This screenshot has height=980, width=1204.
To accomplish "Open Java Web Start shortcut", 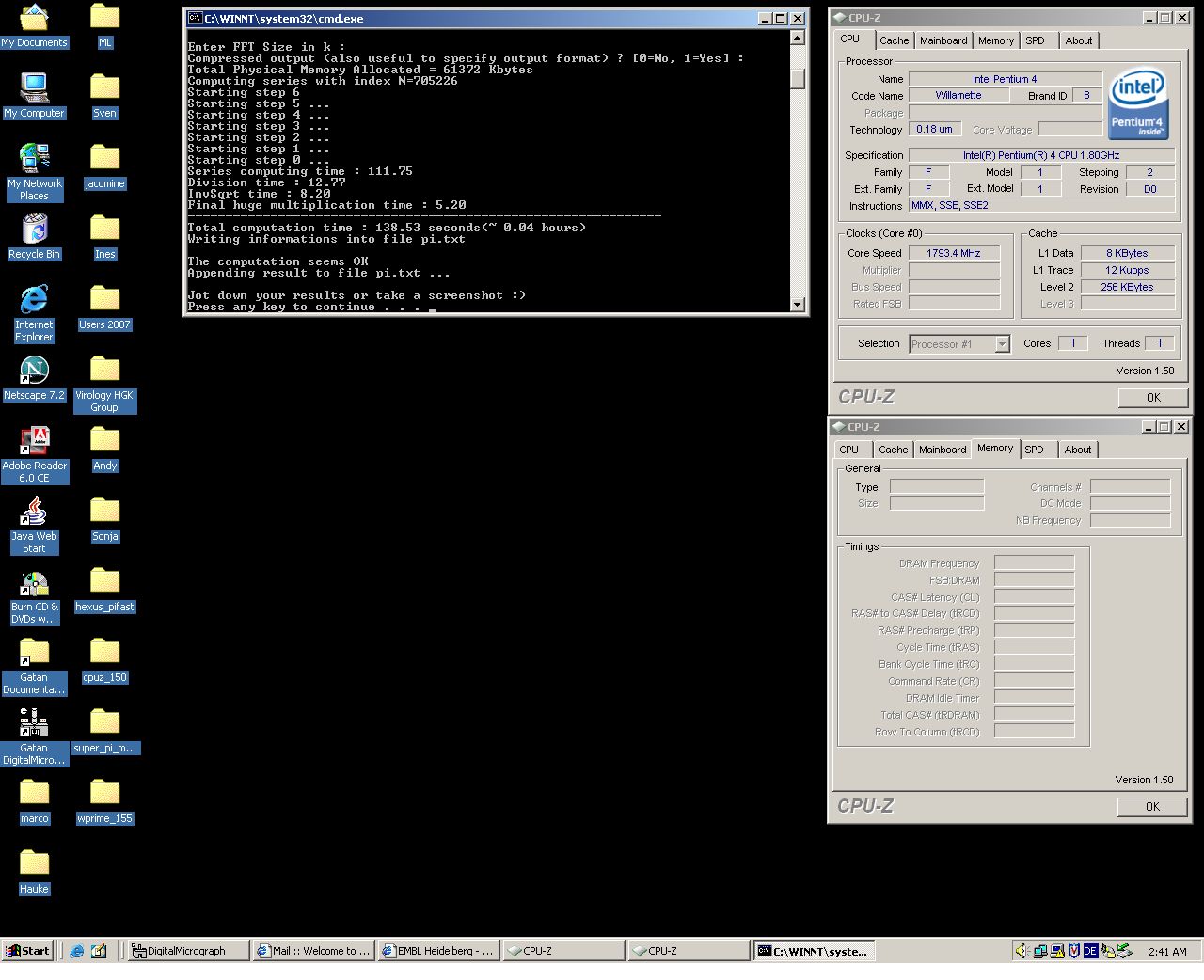I will 34,524.
